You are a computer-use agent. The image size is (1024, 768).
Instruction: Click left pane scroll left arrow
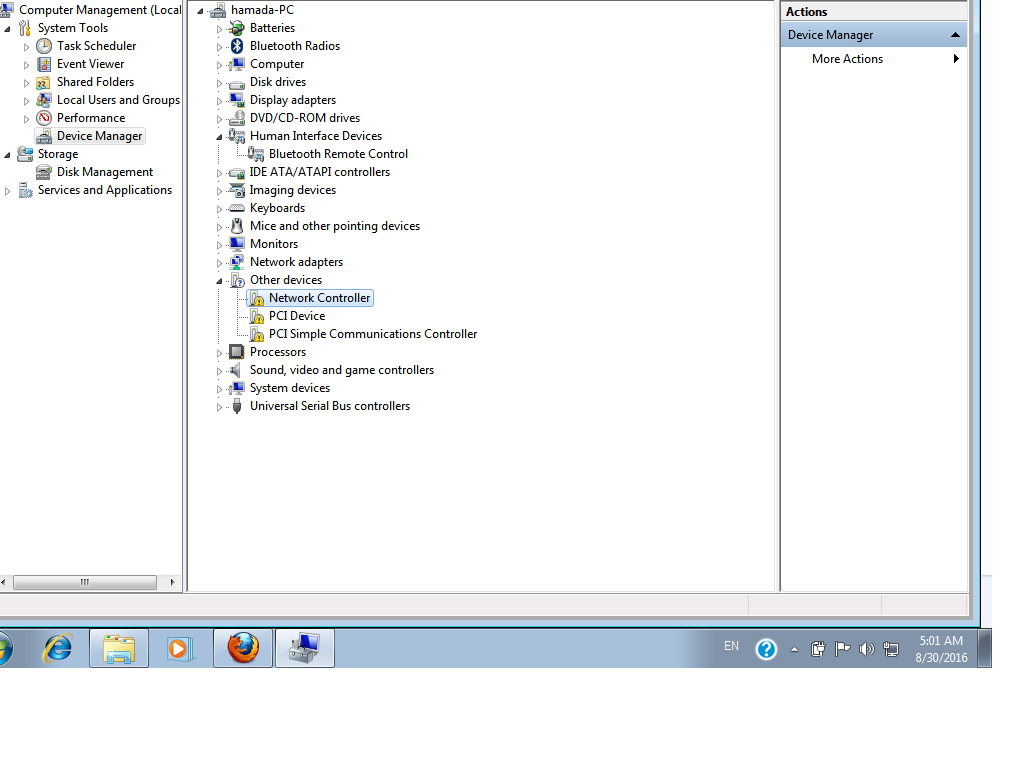pos(4,582)
